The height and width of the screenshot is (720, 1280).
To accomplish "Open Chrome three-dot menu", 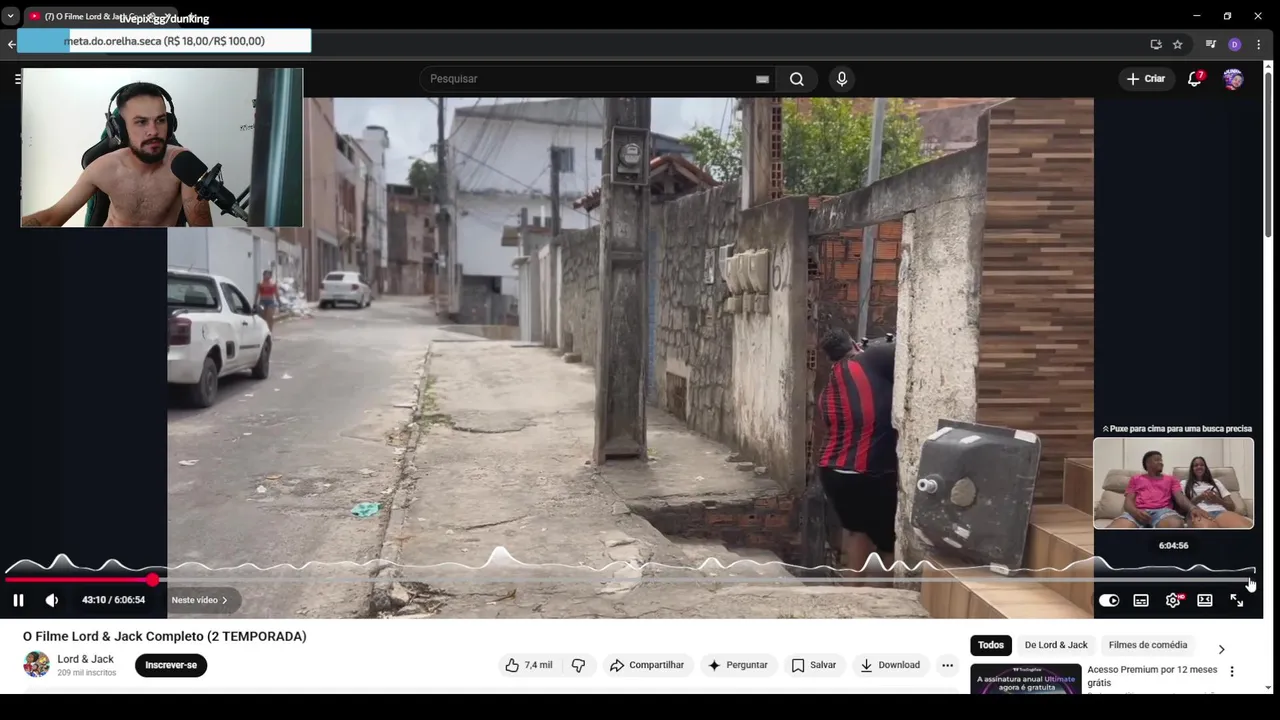I will pos(1258,44).
